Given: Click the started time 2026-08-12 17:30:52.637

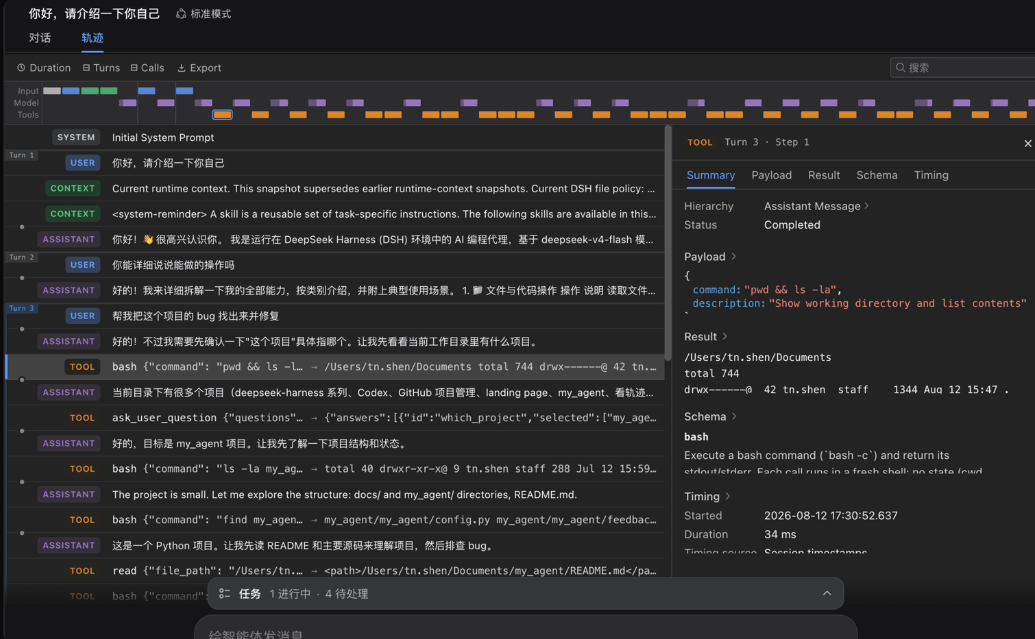Looking at the screenshot, I should tap(830, 516).
